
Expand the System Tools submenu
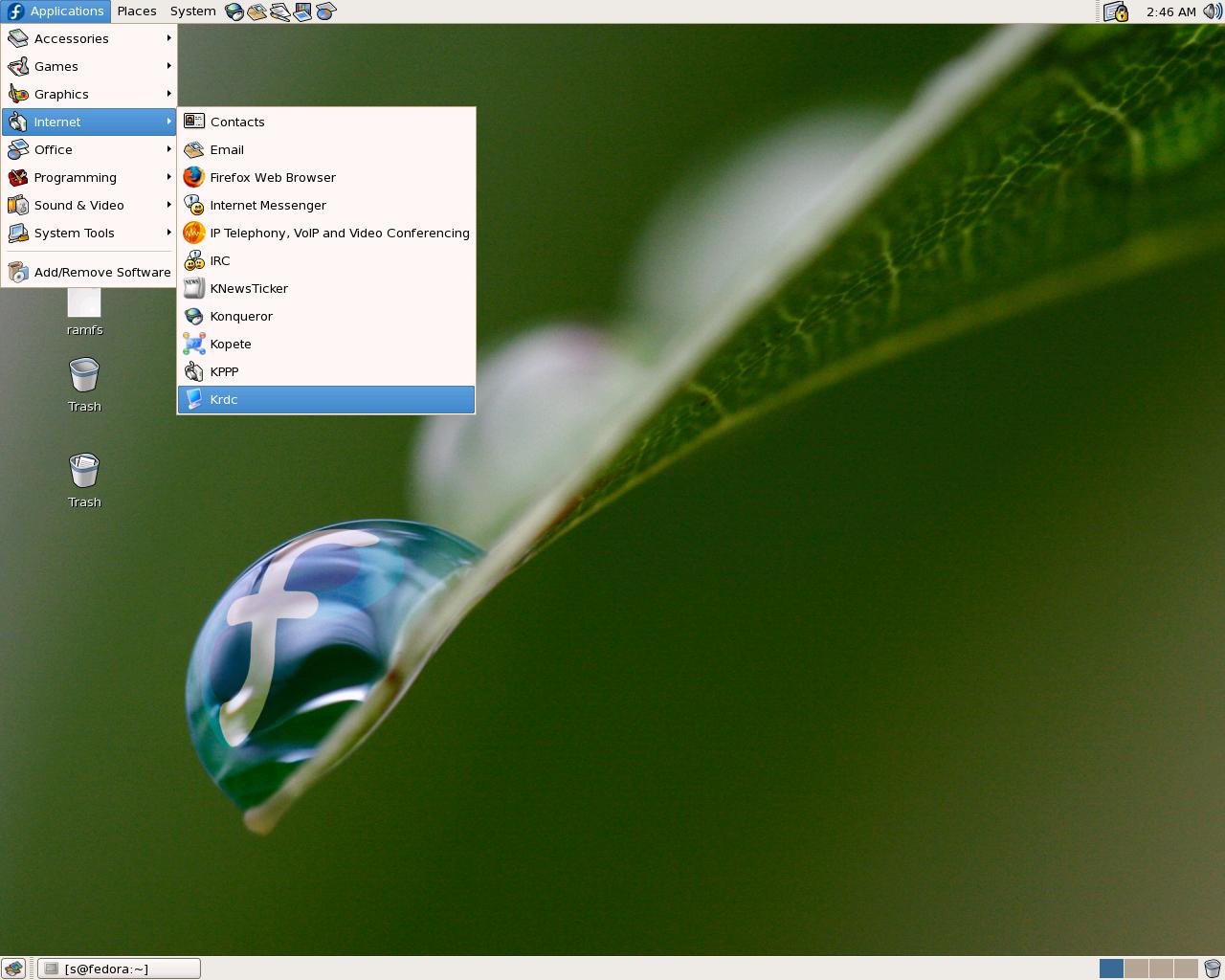click(89, 233)
